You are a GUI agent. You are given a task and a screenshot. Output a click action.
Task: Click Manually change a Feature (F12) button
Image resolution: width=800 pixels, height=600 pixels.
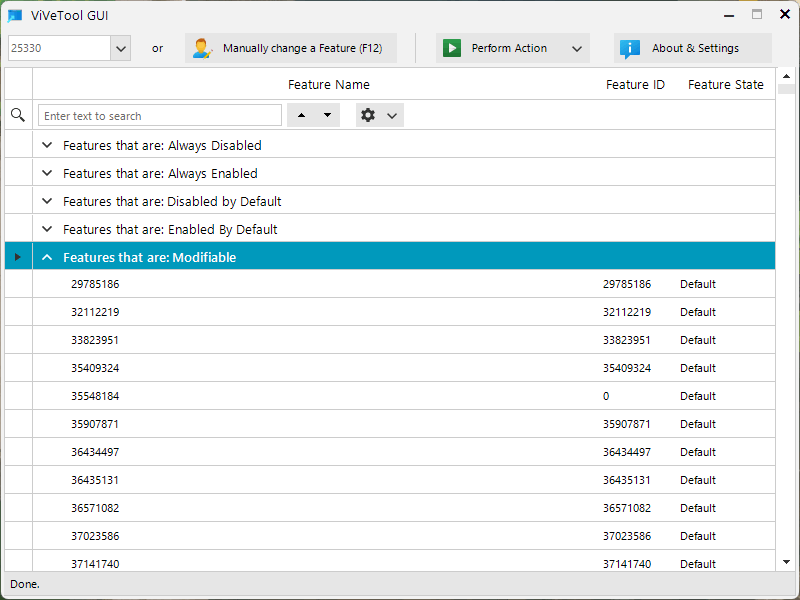click(x=291, y=48)
